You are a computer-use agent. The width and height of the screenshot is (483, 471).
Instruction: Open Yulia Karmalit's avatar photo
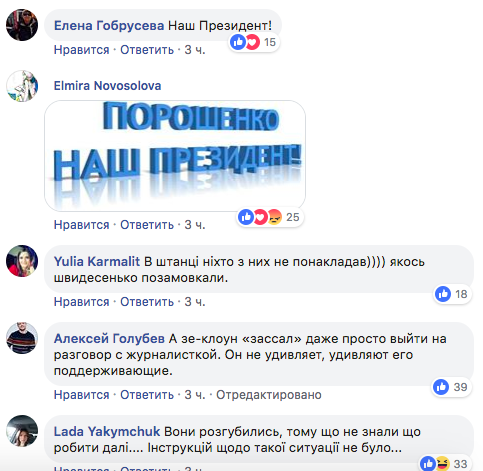(22, 261)
